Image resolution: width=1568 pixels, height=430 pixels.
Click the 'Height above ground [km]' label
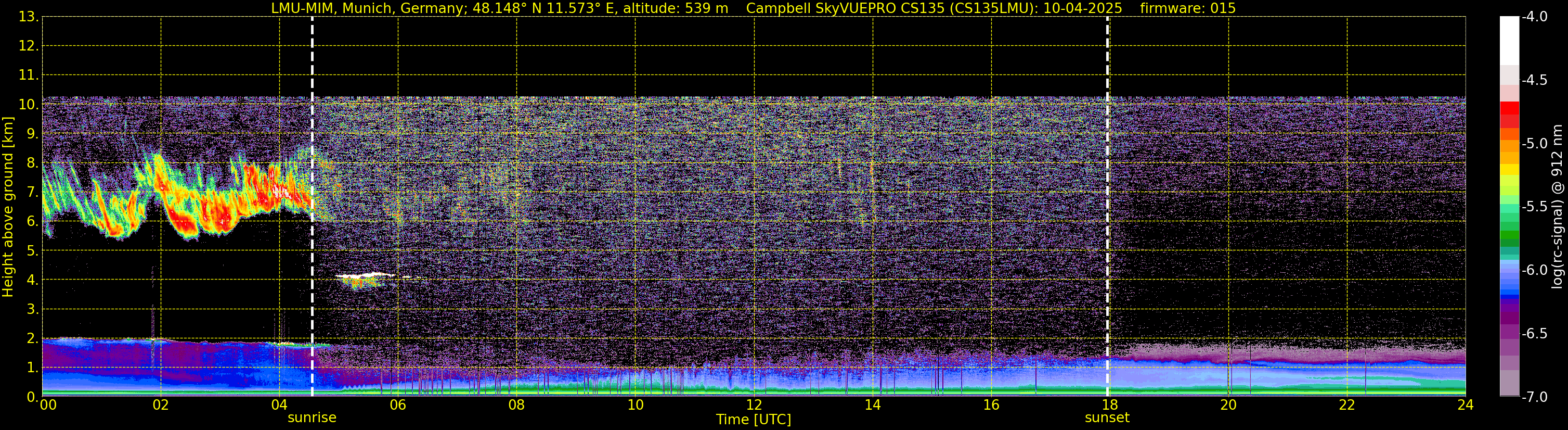point(7,207)
